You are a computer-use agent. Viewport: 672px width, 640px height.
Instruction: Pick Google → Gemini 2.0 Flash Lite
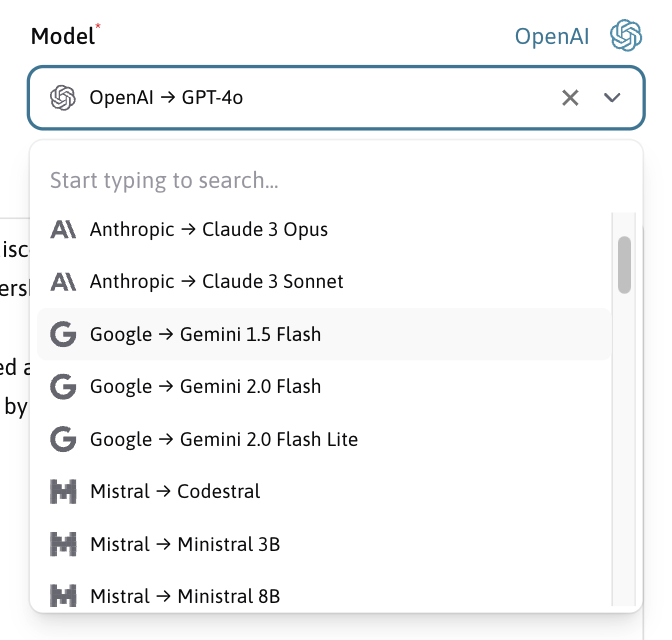point(324,439)
